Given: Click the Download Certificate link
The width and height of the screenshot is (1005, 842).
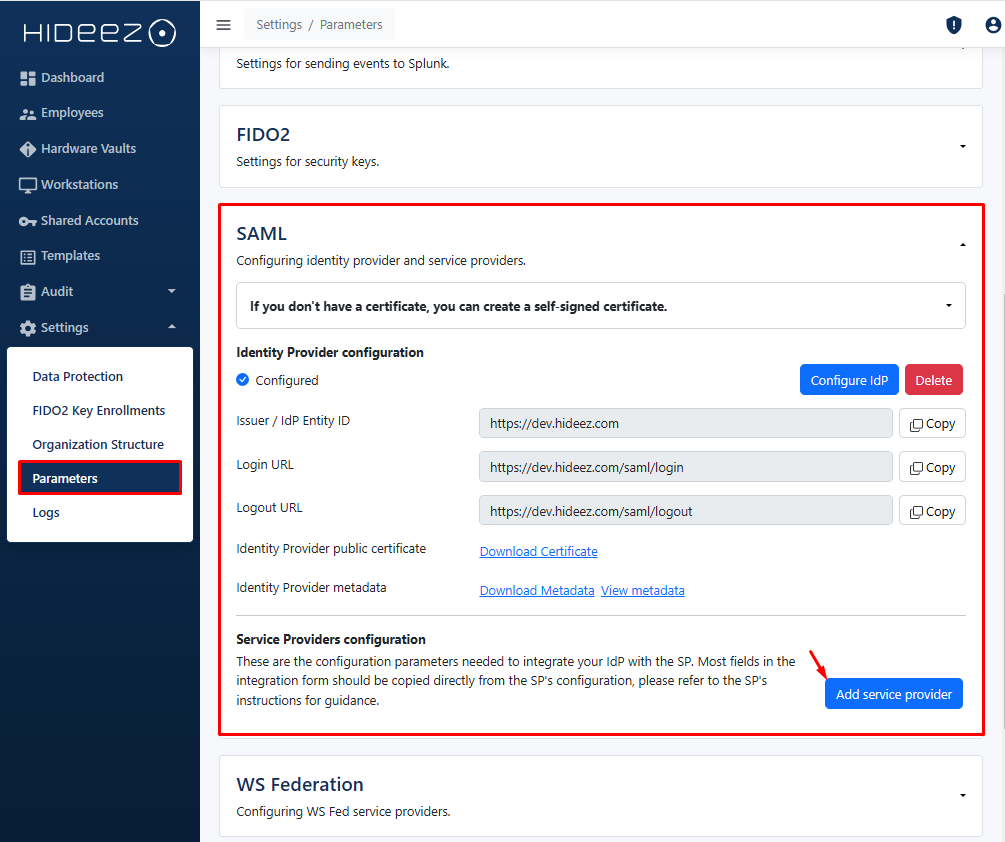Looking at the screenshot, I should pos(538,552).
